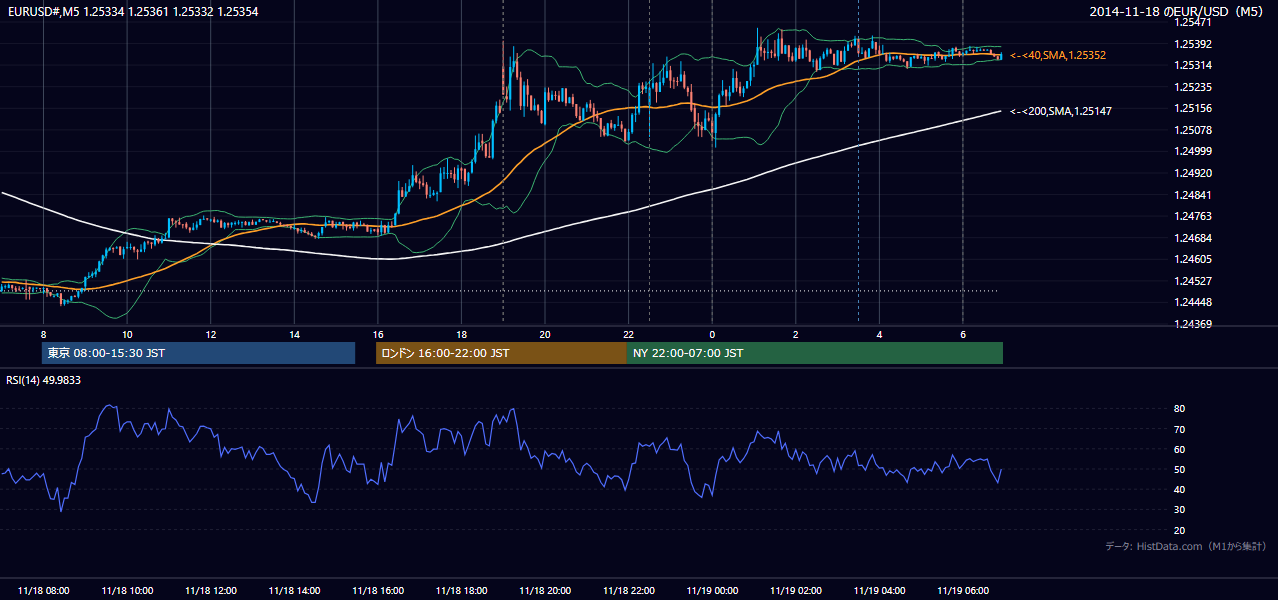Screen dimensions: 1278x600
Task: Select the 200 SMA label 1.25147
Action: tap(1062, 111)
